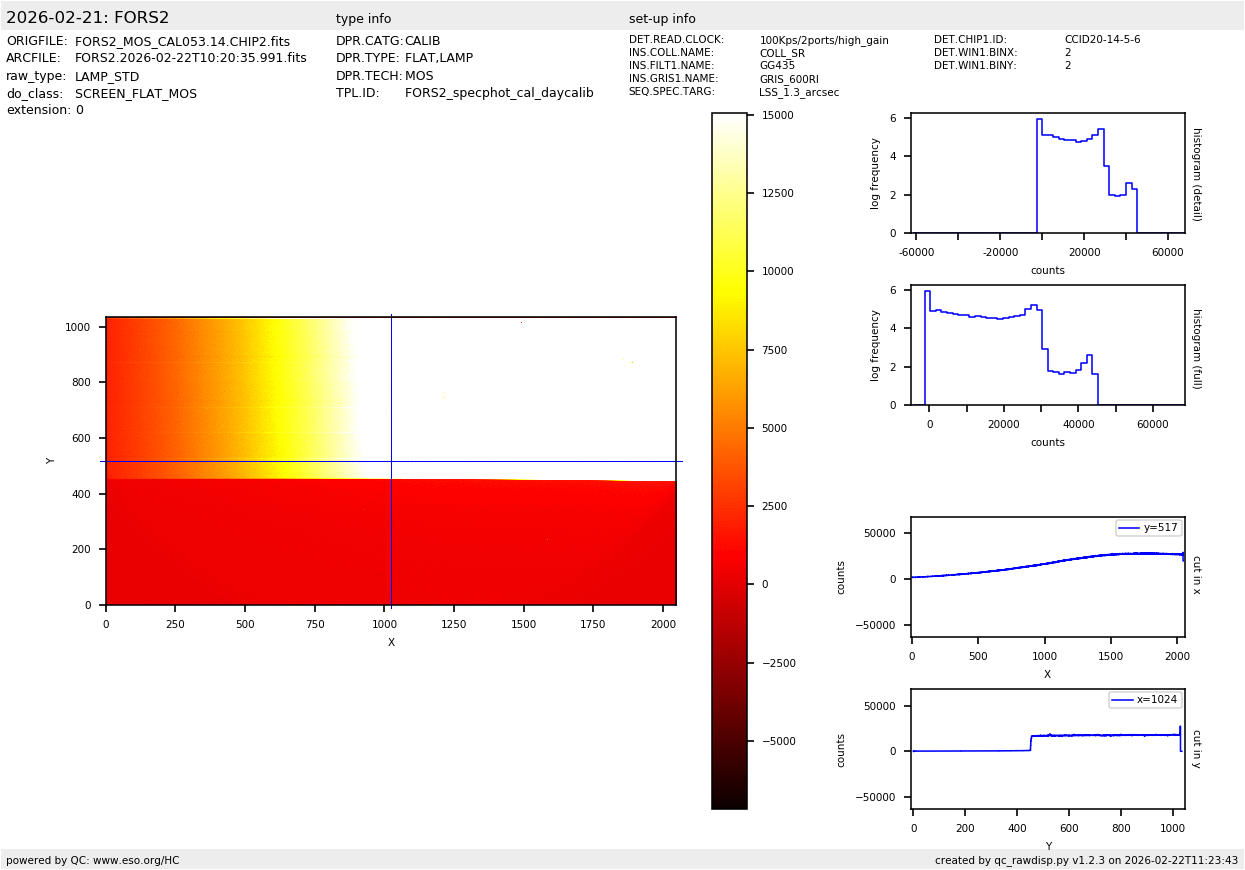Viewport: 1245px width, 870px height.
Task: Select the LAMP_STD raw_type value
Action: pos(107,77)
